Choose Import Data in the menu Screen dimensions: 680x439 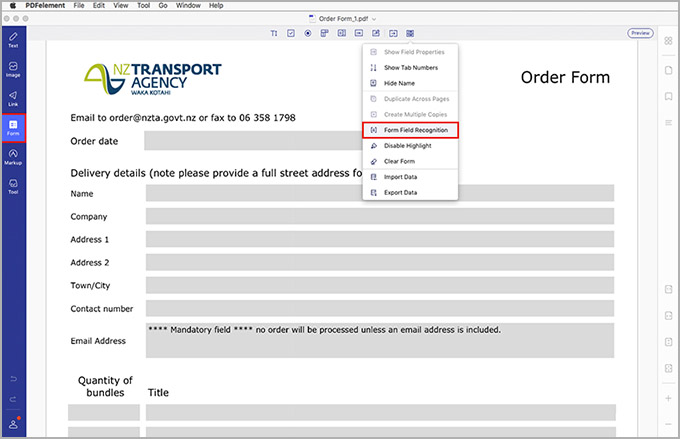click(x=410, y=177)
